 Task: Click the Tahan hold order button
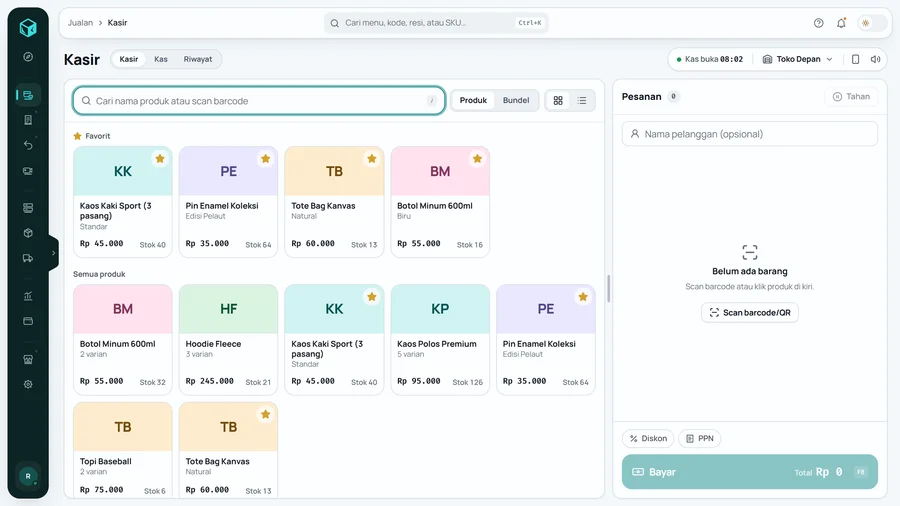(x=851, y=96)
